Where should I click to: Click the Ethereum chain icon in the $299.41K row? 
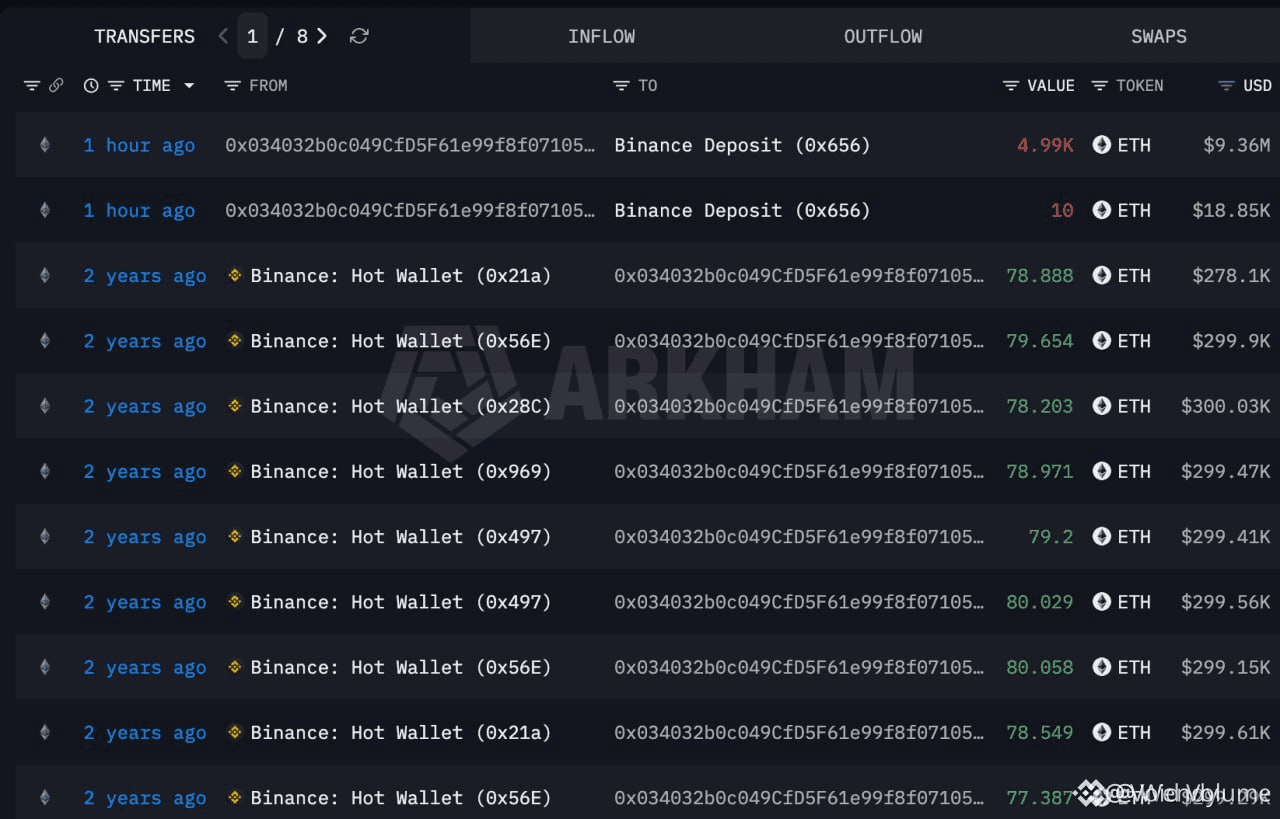[44, 537]
